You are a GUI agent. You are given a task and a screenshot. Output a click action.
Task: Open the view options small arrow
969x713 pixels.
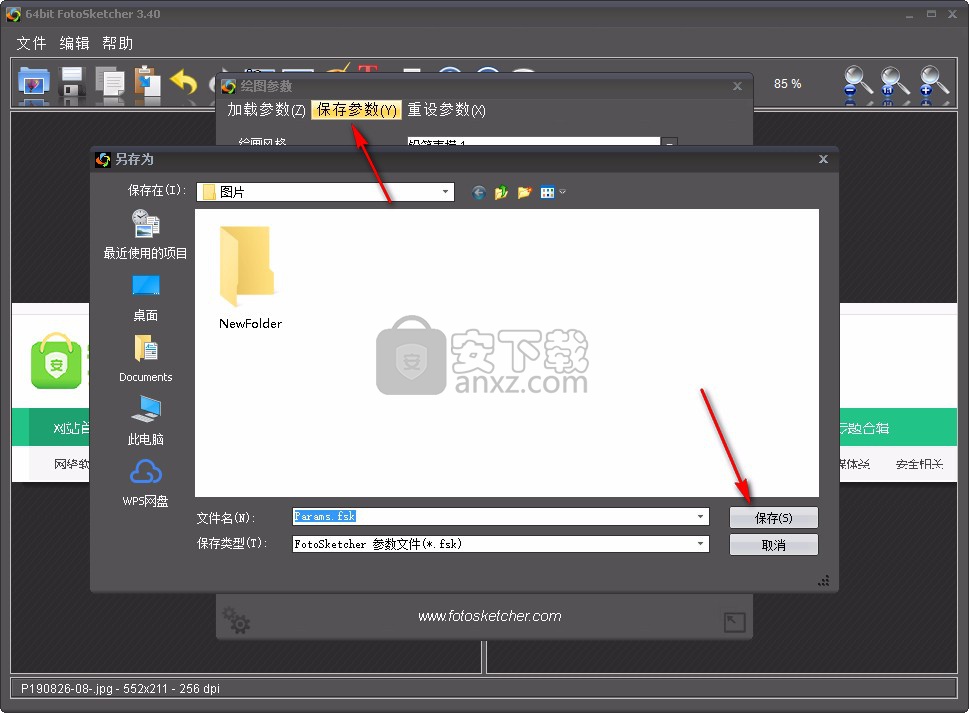pyautogui.click(x=562, y=192)
